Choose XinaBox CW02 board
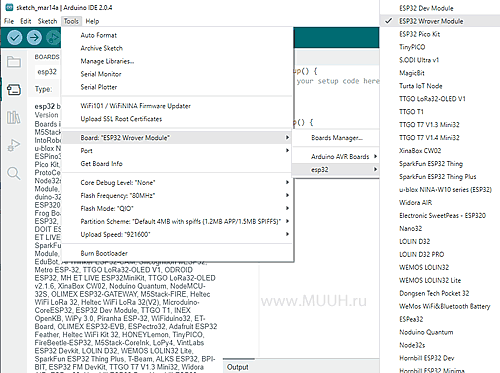 [x=440, y=151]
